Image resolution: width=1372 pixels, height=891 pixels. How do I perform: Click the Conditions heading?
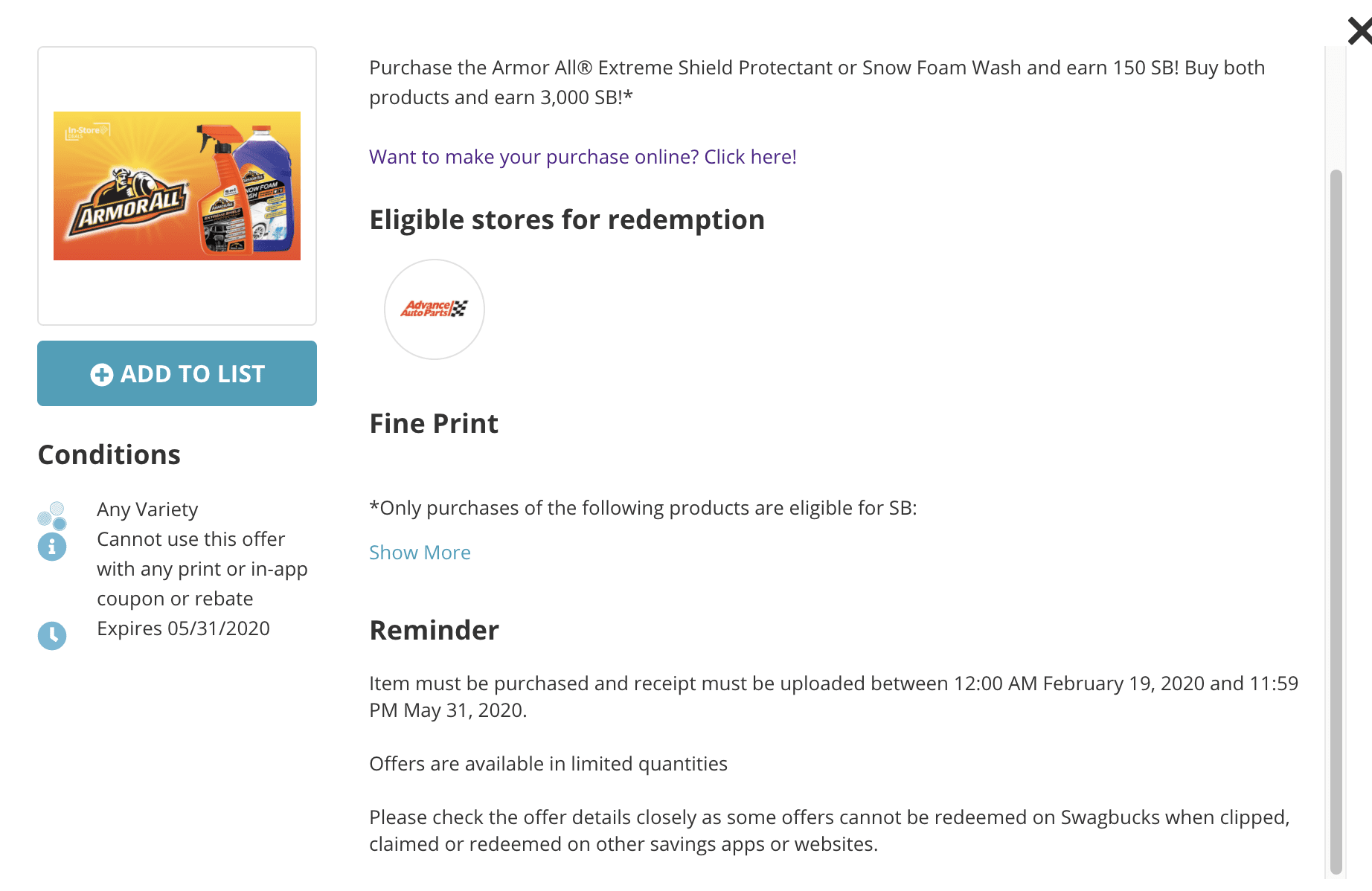click(x=109, y=454)
